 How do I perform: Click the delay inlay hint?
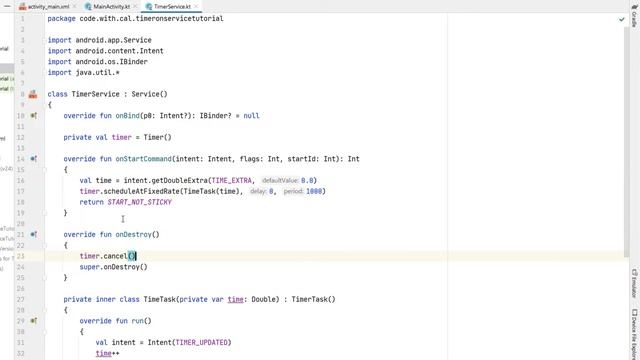[258, 191]
